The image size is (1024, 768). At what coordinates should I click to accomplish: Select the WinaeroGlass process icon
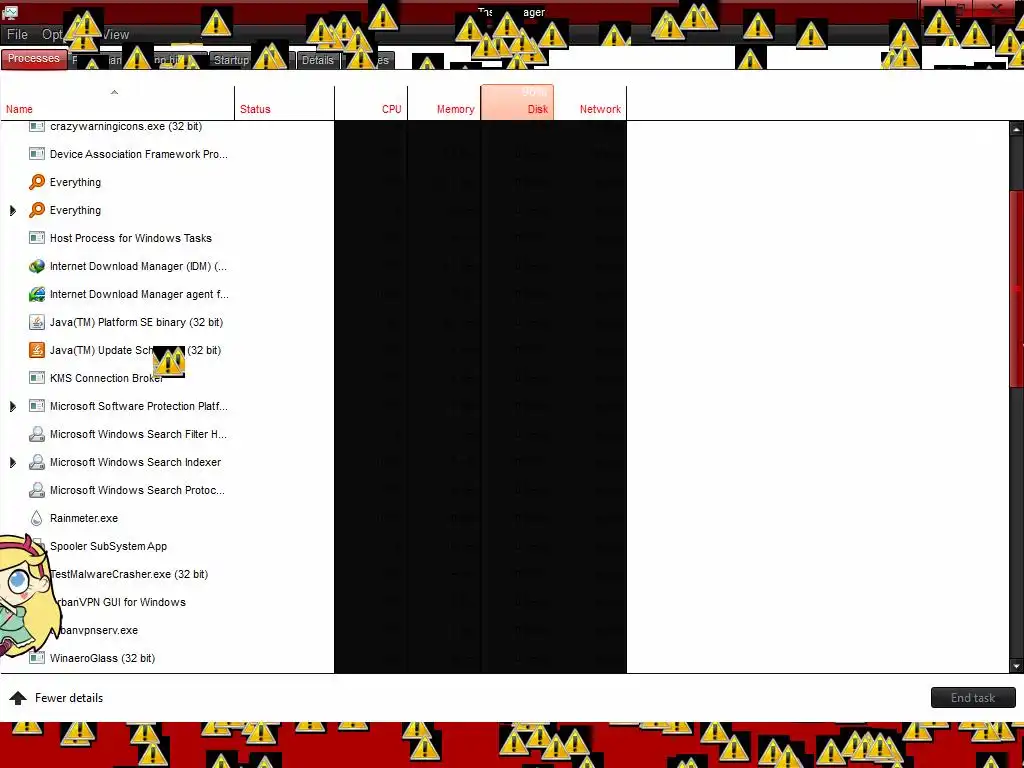[x=37, y=658]
